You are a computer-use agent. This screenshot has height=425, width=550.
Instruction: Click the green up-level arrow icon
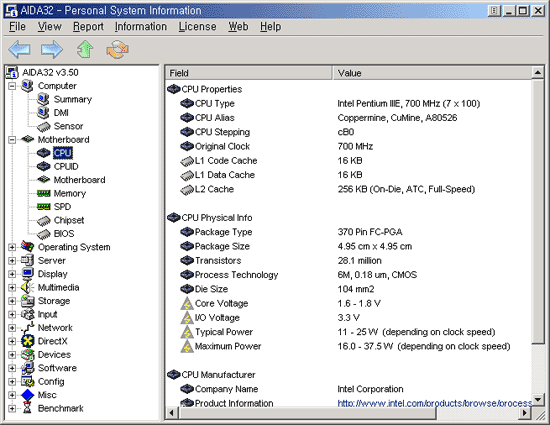point(85,49)
